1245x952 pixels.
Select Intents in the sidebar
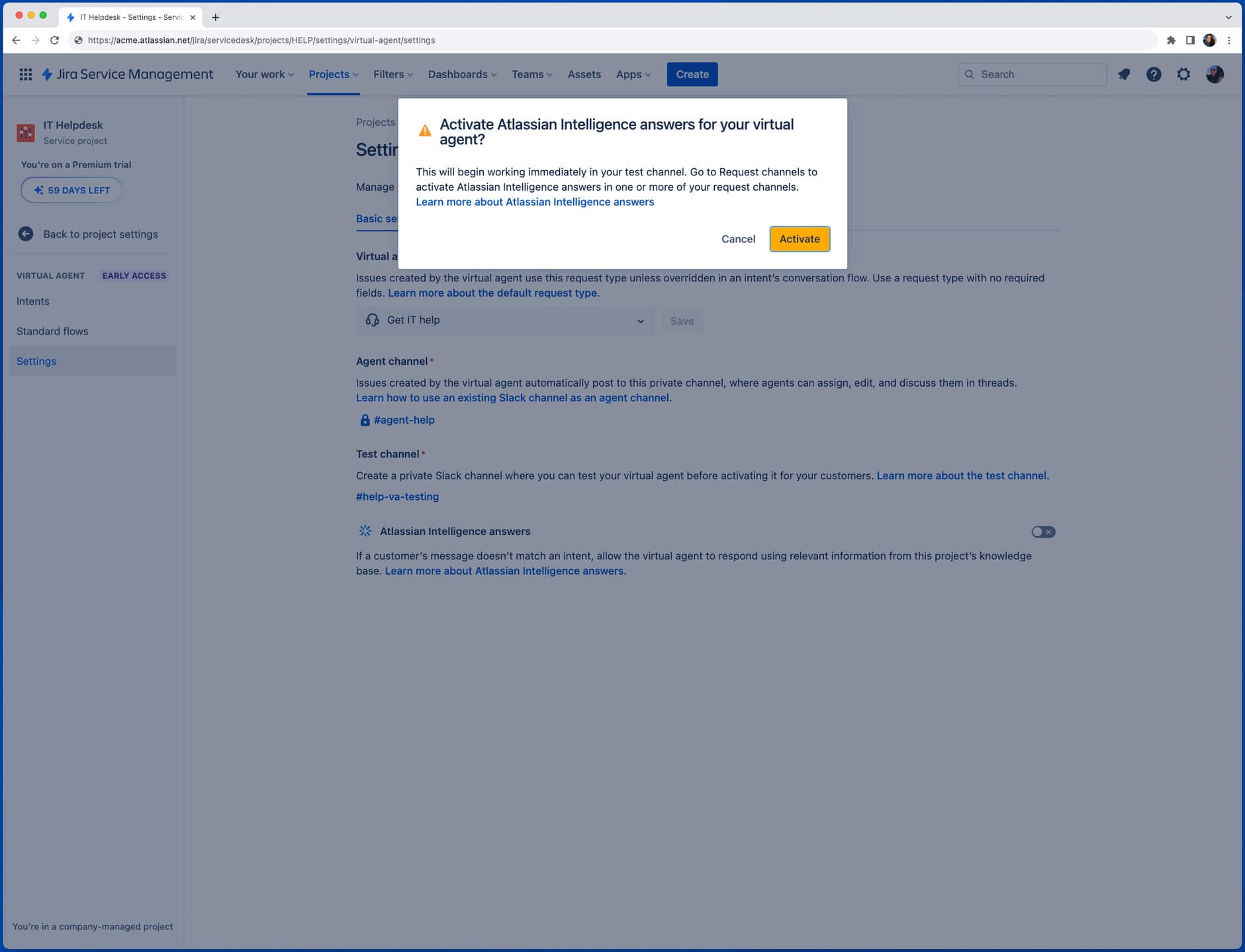click(x=33, y=301)
